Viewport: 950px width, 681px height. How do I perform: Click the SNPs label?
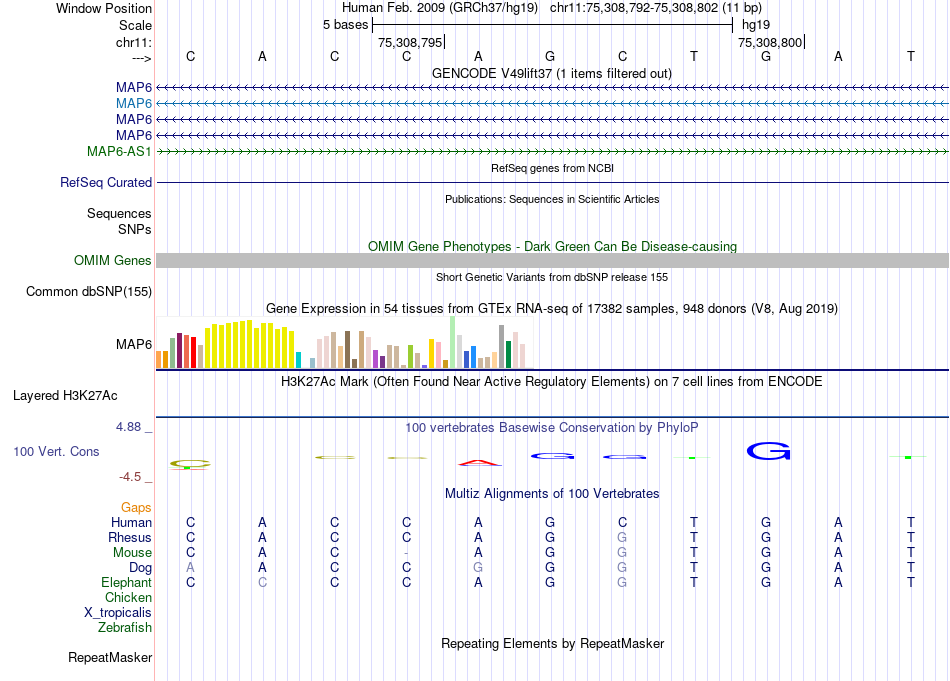pos(135,230)
